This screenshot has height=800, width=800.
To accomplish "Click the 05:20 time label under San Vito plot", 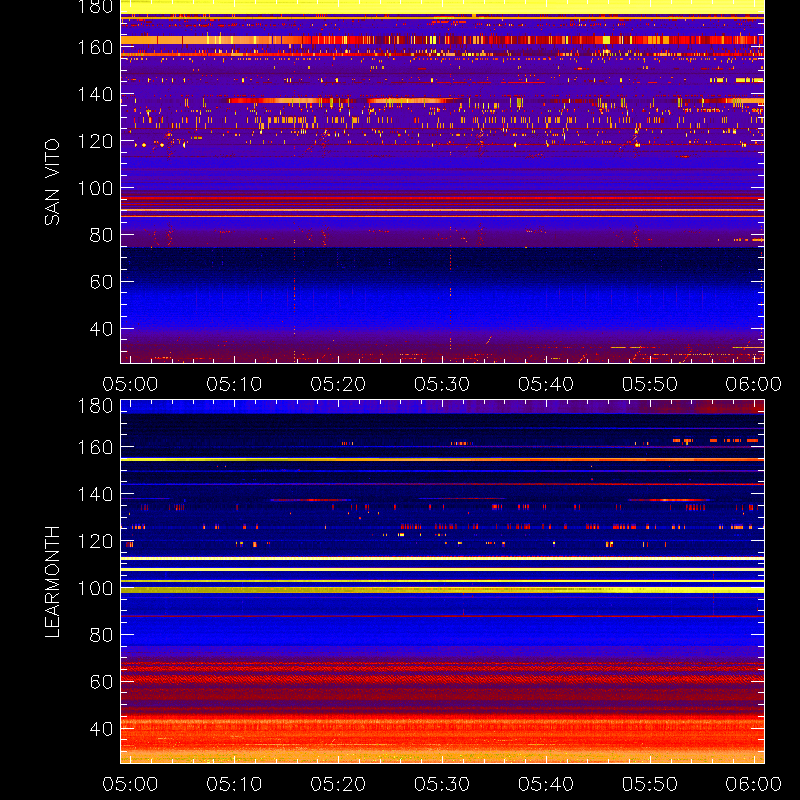I will tap(338, 384).
